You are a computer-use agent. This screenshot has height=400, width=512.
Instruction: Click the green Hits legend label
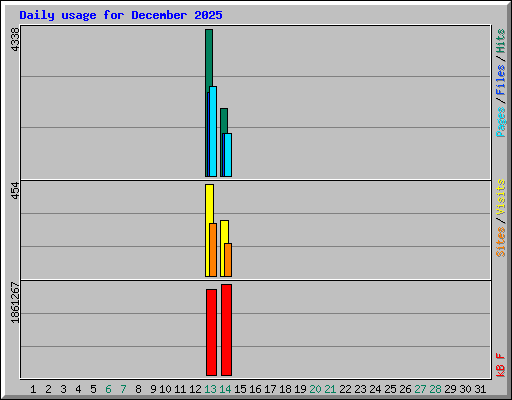tap(501, 41)
